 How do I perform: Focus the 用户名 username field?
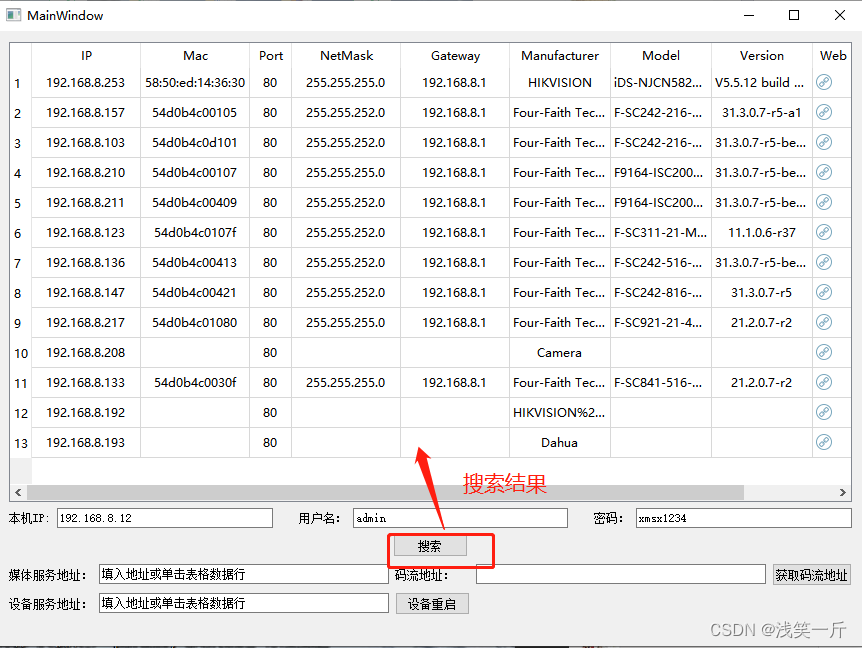[x=460, y=518]
